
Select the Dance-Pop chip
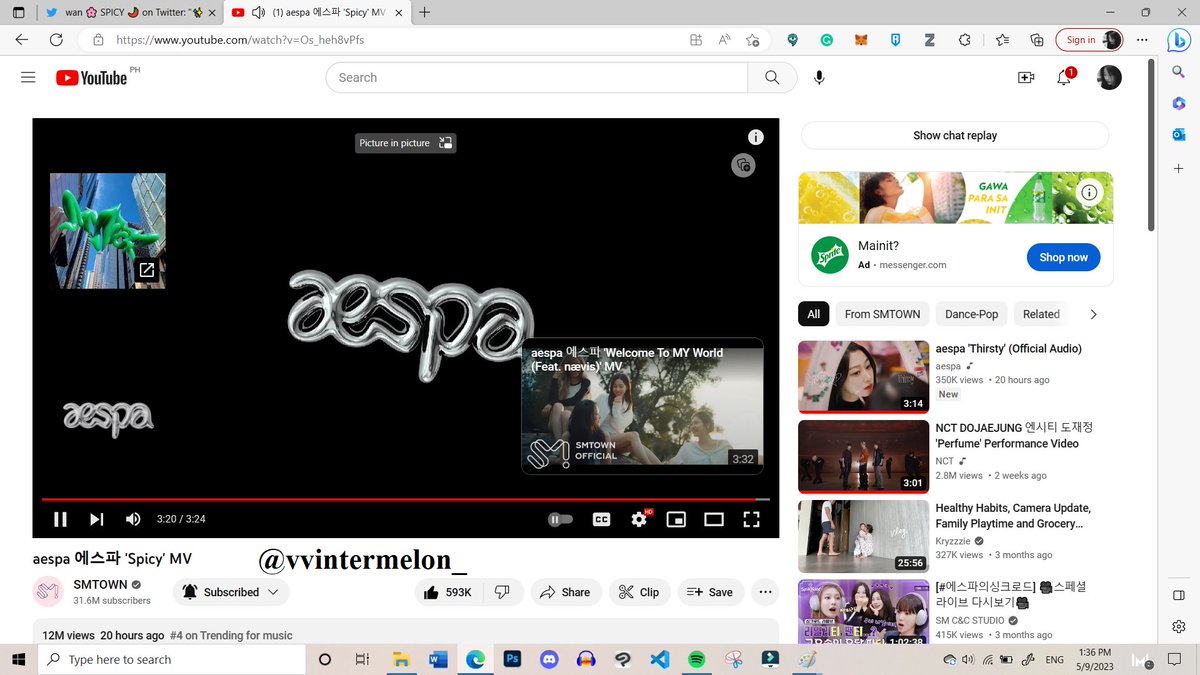pos(972,314)
